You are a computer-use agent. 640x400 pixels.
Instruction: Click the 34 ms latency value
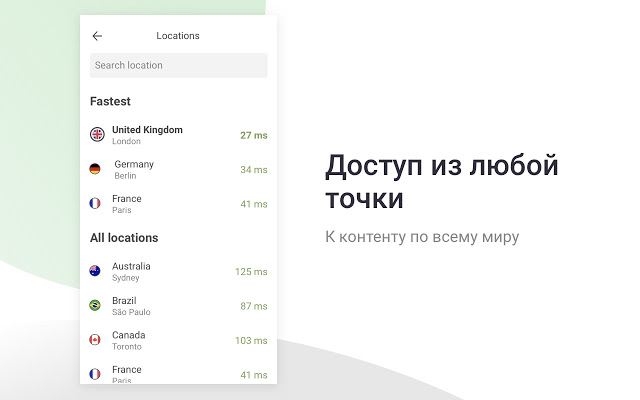254,170
